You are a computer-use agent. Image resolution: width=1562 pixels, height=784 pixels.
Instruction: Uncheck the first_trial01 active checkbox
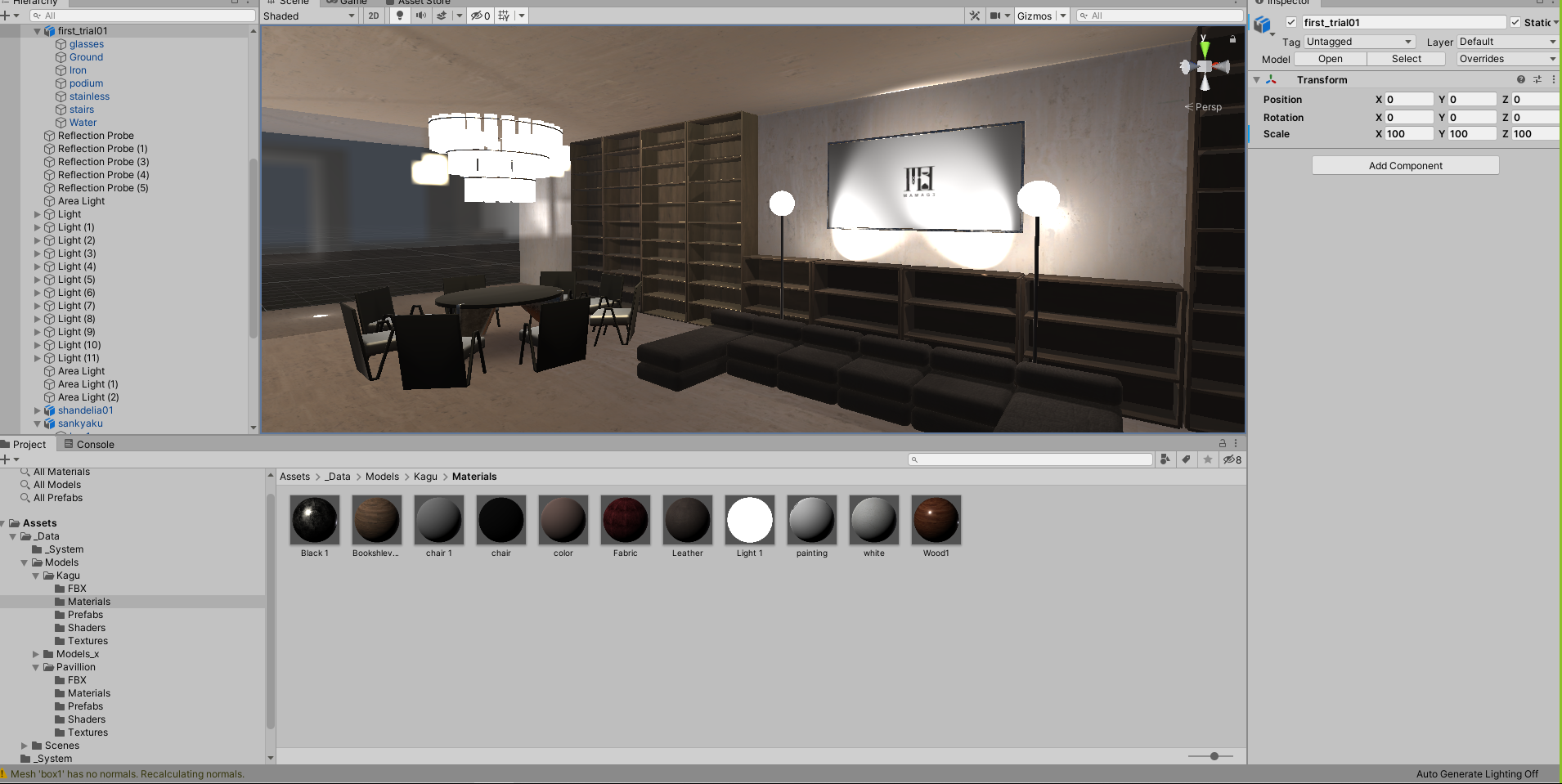[x=1291, y=23]
